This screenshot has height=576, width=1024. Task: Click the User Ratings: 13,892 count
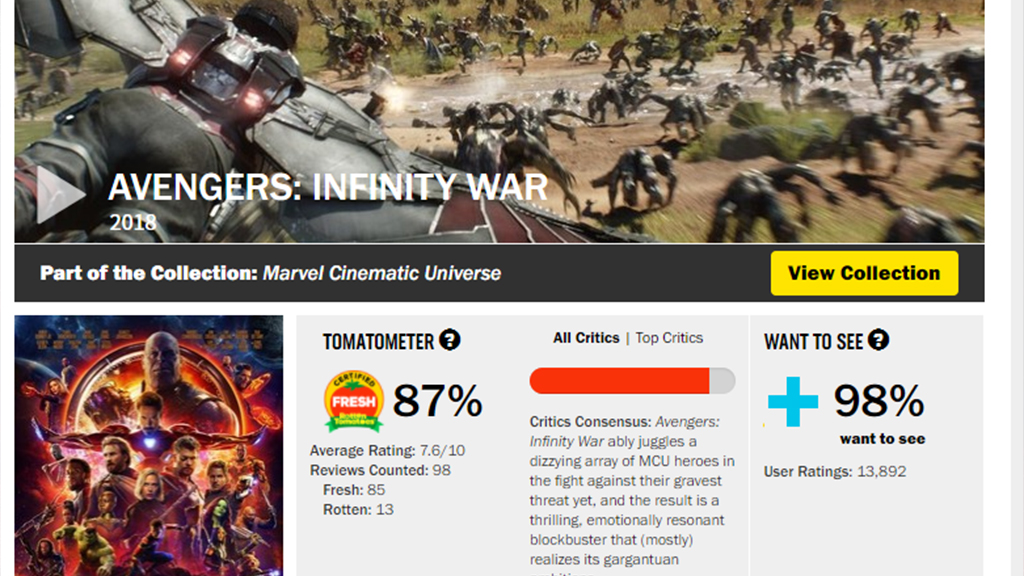[x=835, y=471]
